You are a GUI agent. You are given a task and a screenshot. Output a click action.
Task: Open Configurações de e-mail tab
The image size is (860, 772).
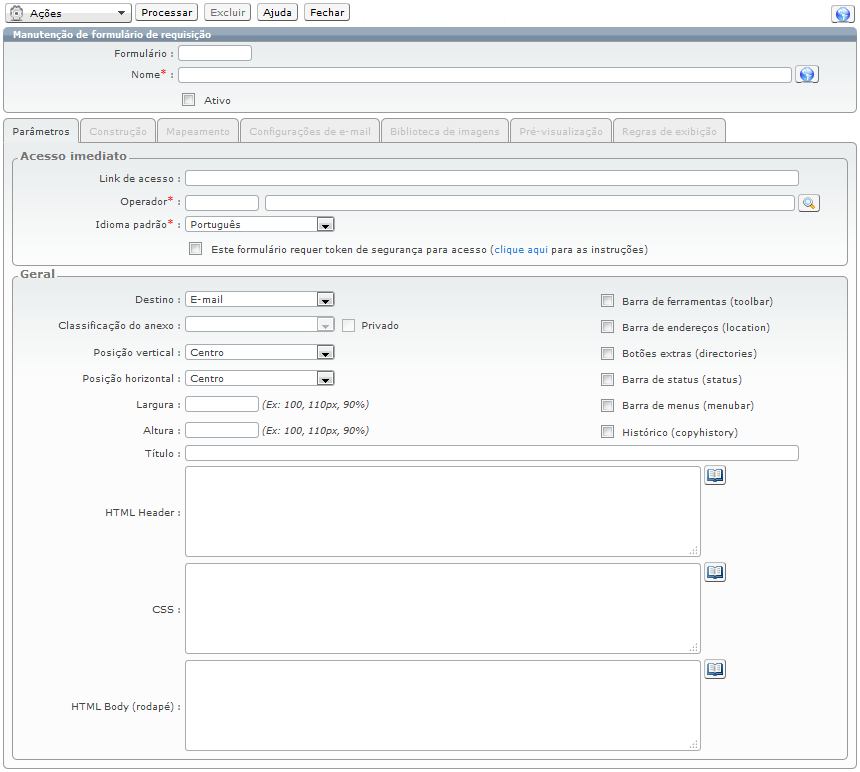pos(310,131)
